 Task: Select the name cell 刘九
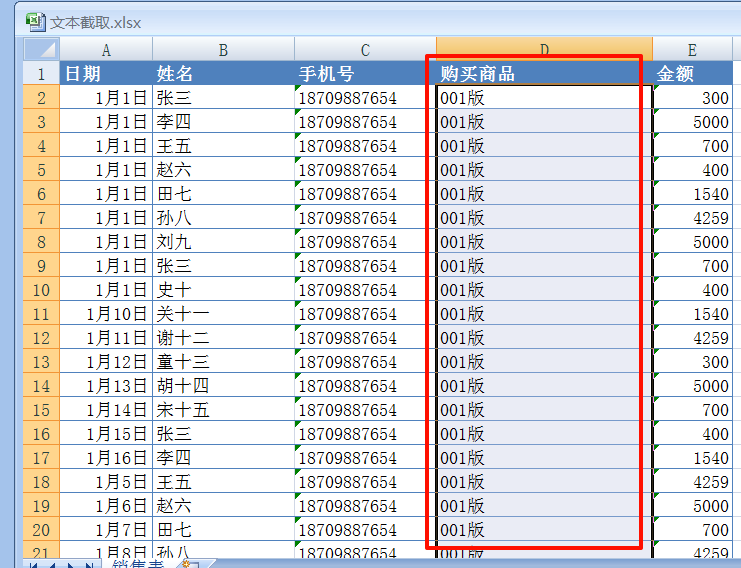tap(223, 241)
